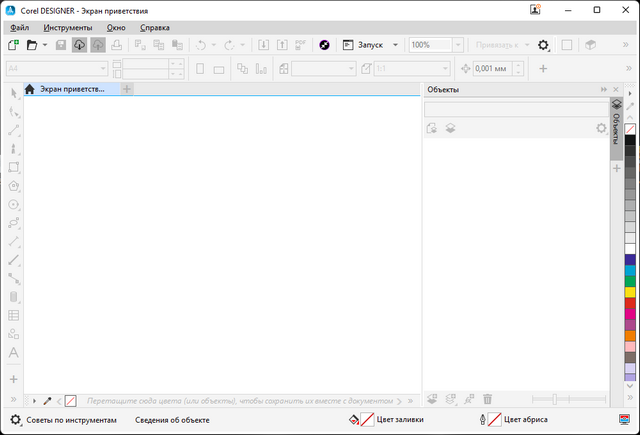640x435 pixels.
Task: Select the Connector tool
Action: pos(14,278)
